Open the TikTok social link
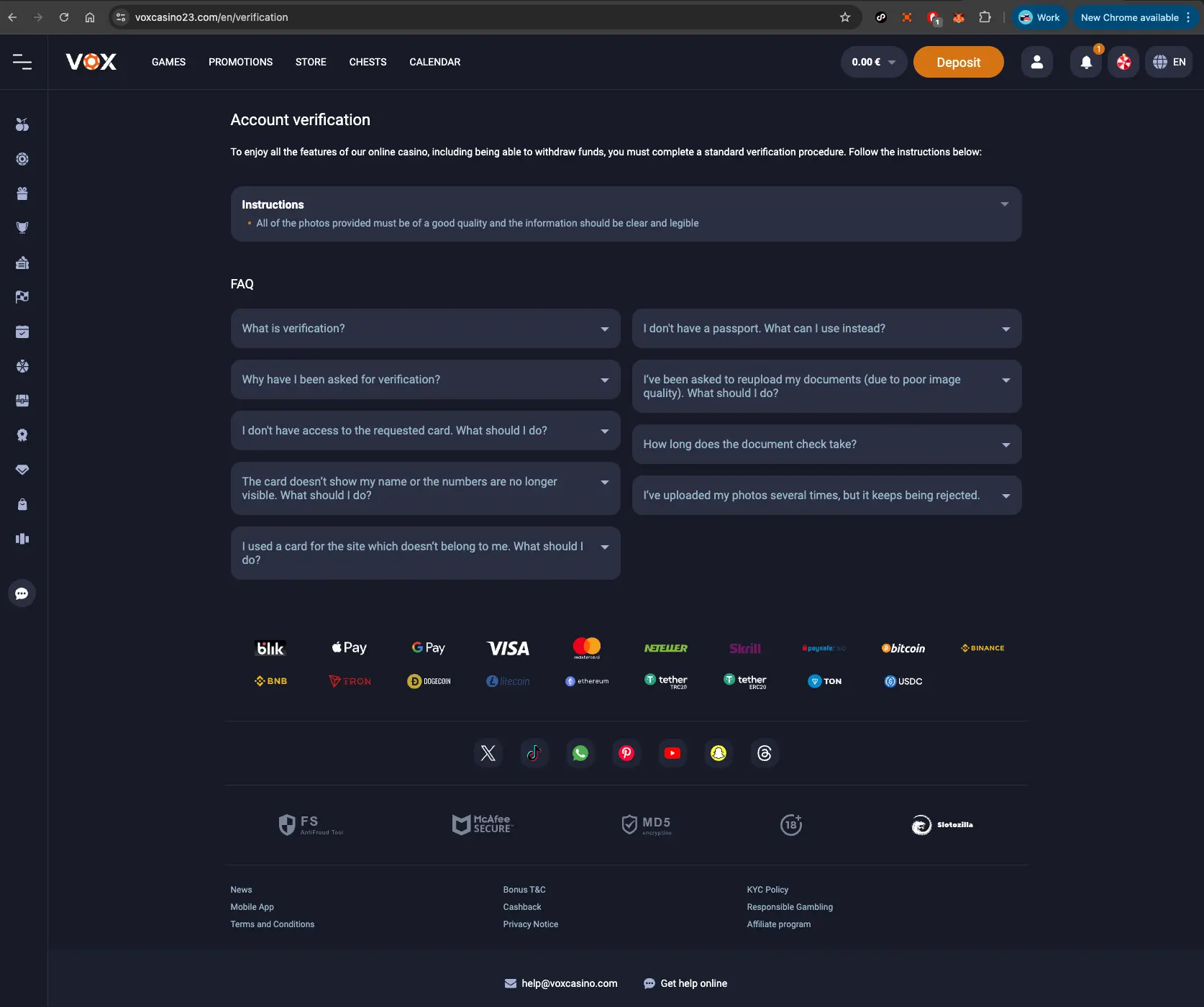 [534, 753]
